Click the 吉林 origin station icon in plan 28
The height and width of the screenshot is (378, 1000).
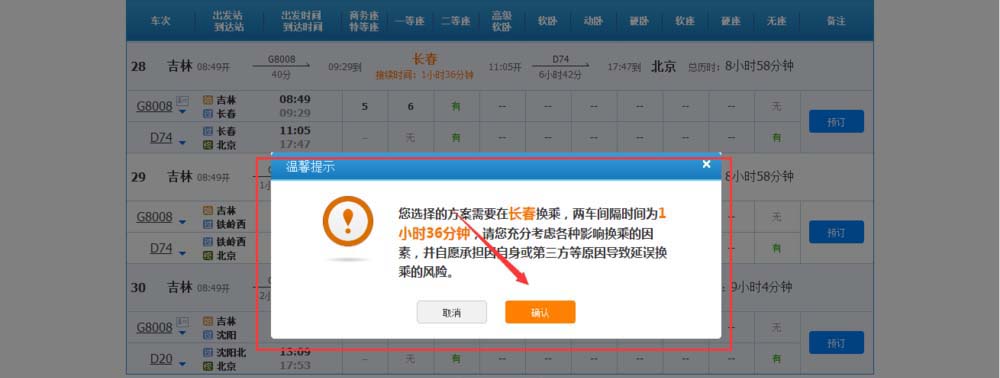coord(207,100)
